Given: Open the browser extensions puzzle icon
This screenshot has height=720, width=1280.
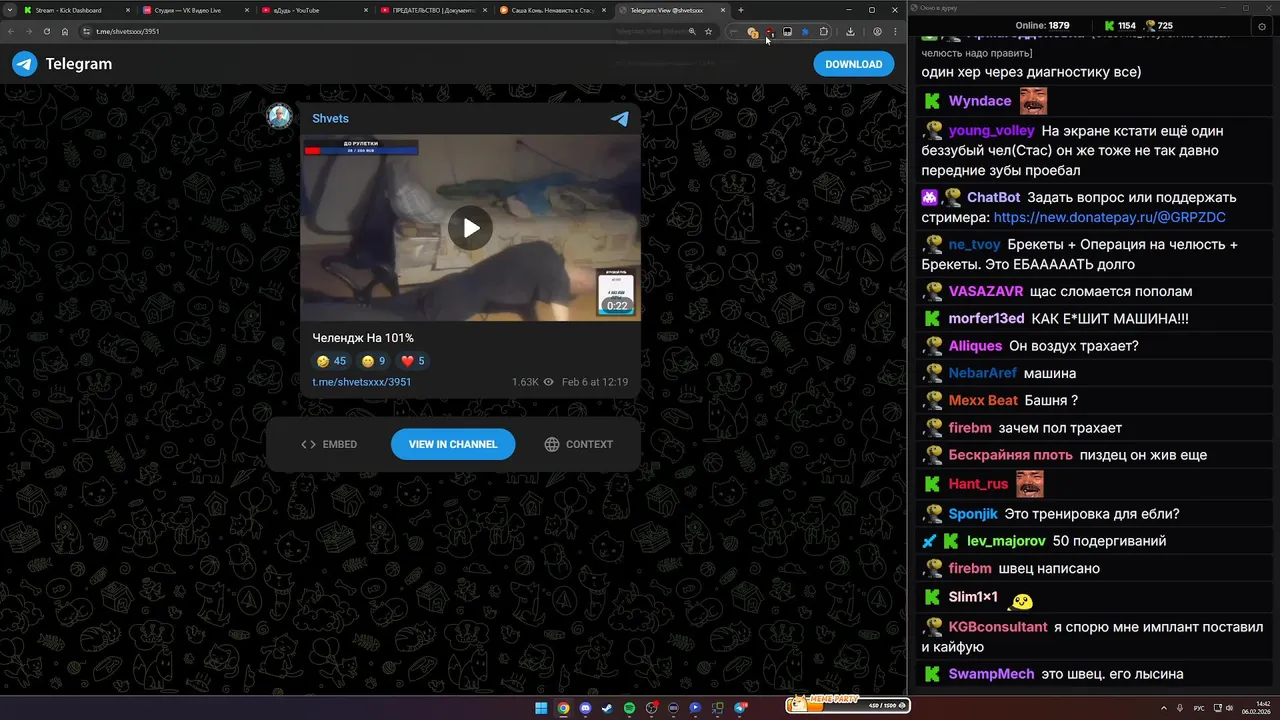Looking at the screenshot, I should coord(824,31).
